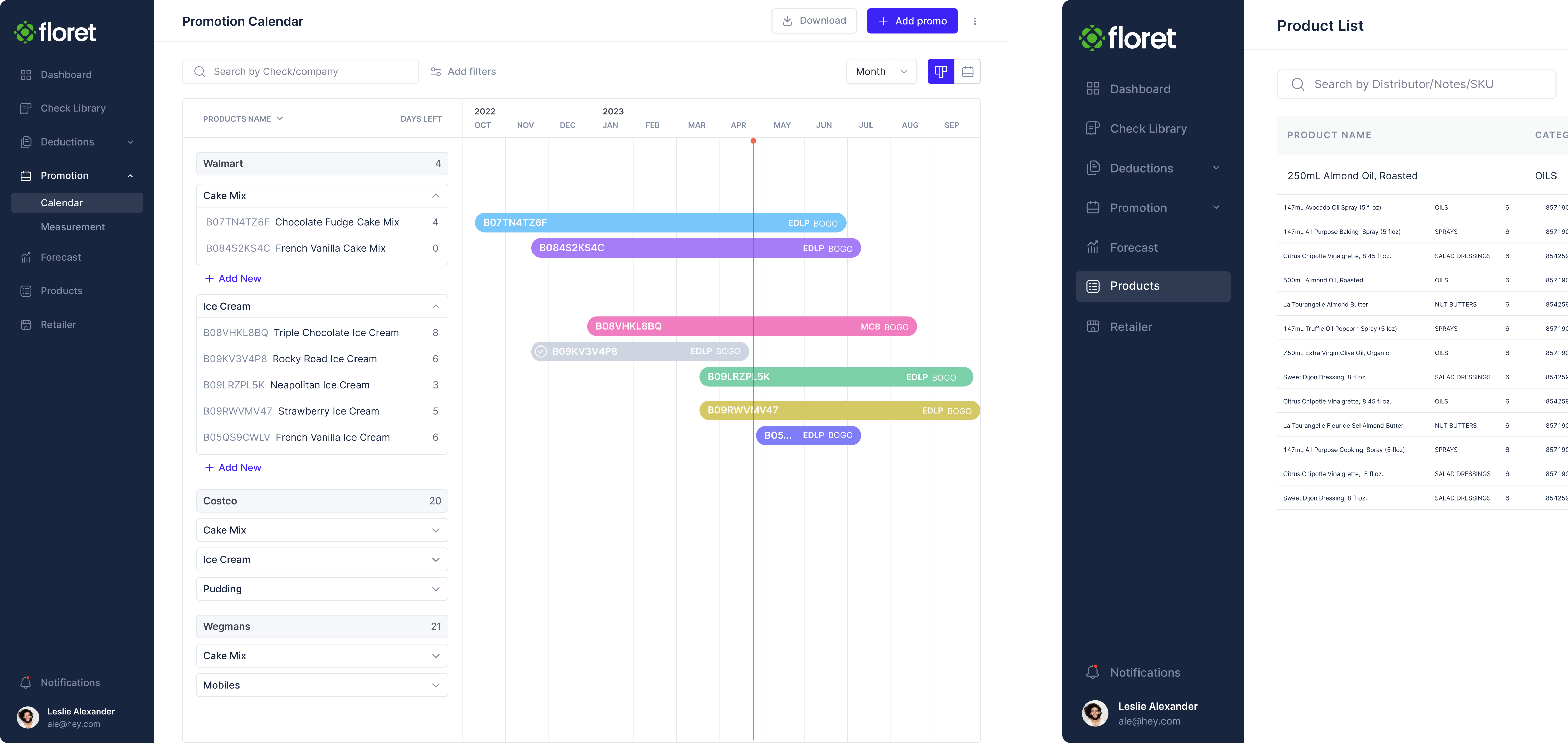Click the Notifications bell in left sidebar

(x=26, y=682)
